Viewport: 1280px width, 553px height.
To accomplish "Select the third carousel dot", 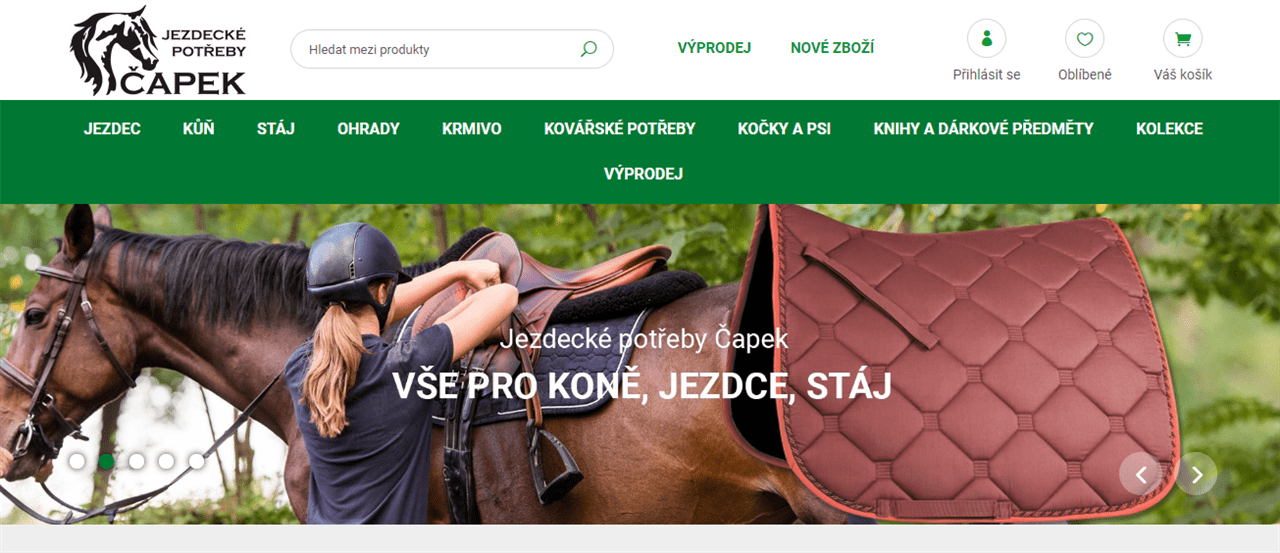I will pyautogui.click(x=137, y=461).
